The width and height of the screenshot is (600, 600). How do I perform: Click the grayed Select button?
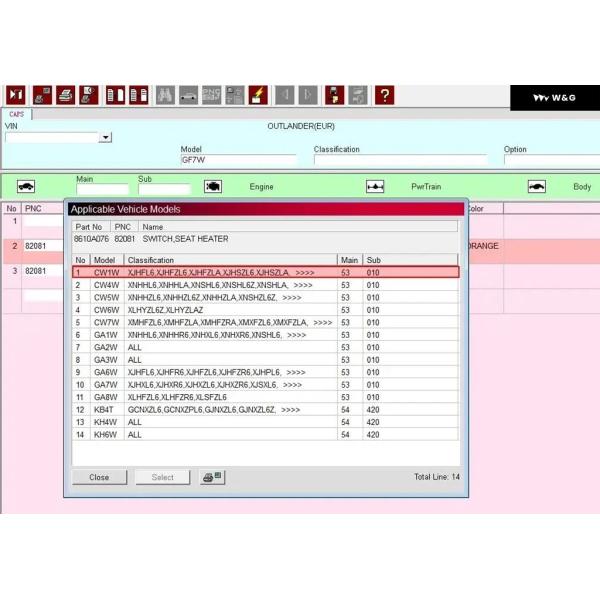pos(163,477)
